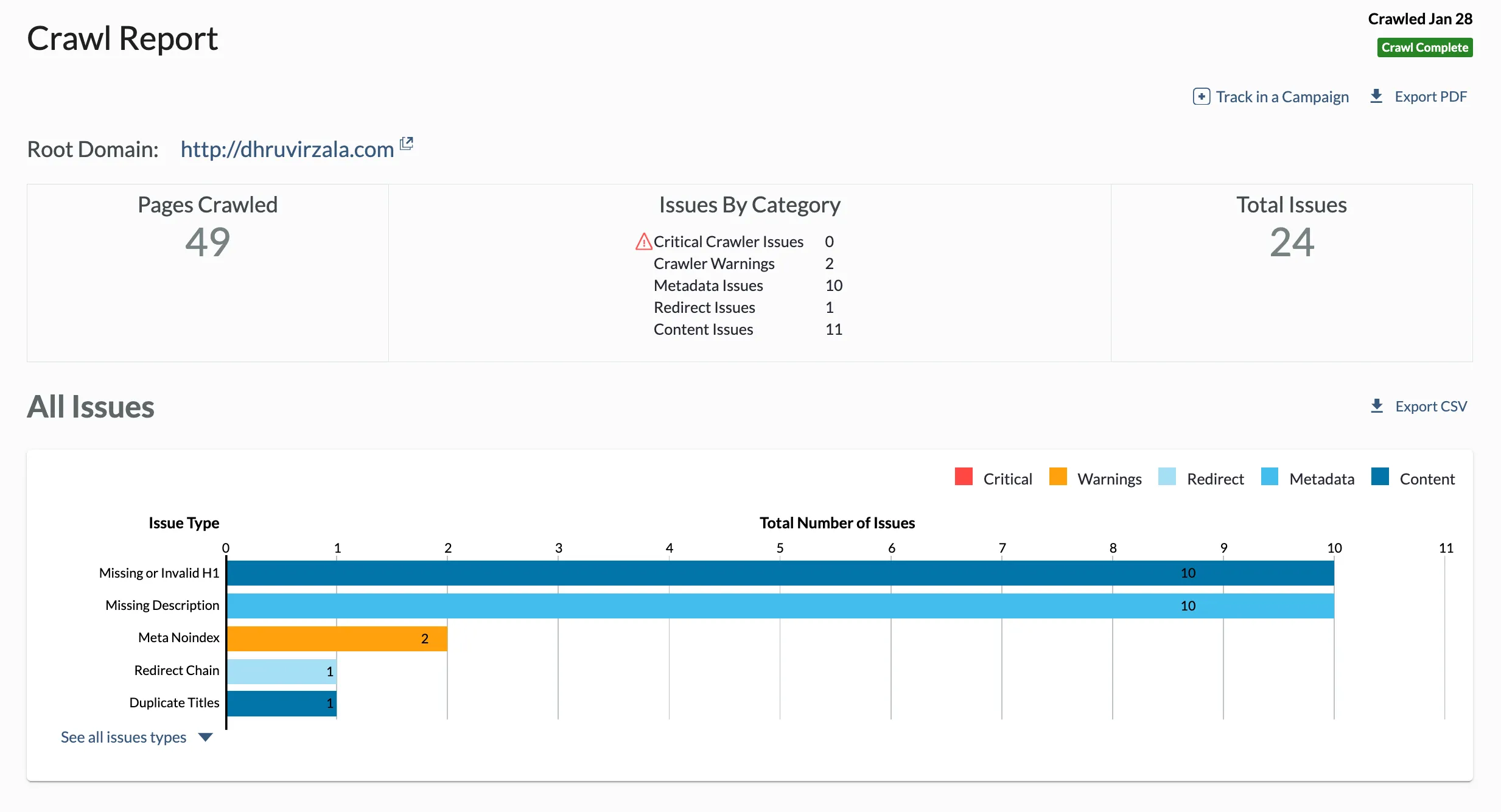This screenshot has width=1501, height=812.
Task: Click the Duplicate Titles axis label
Action: coord(174,702)
